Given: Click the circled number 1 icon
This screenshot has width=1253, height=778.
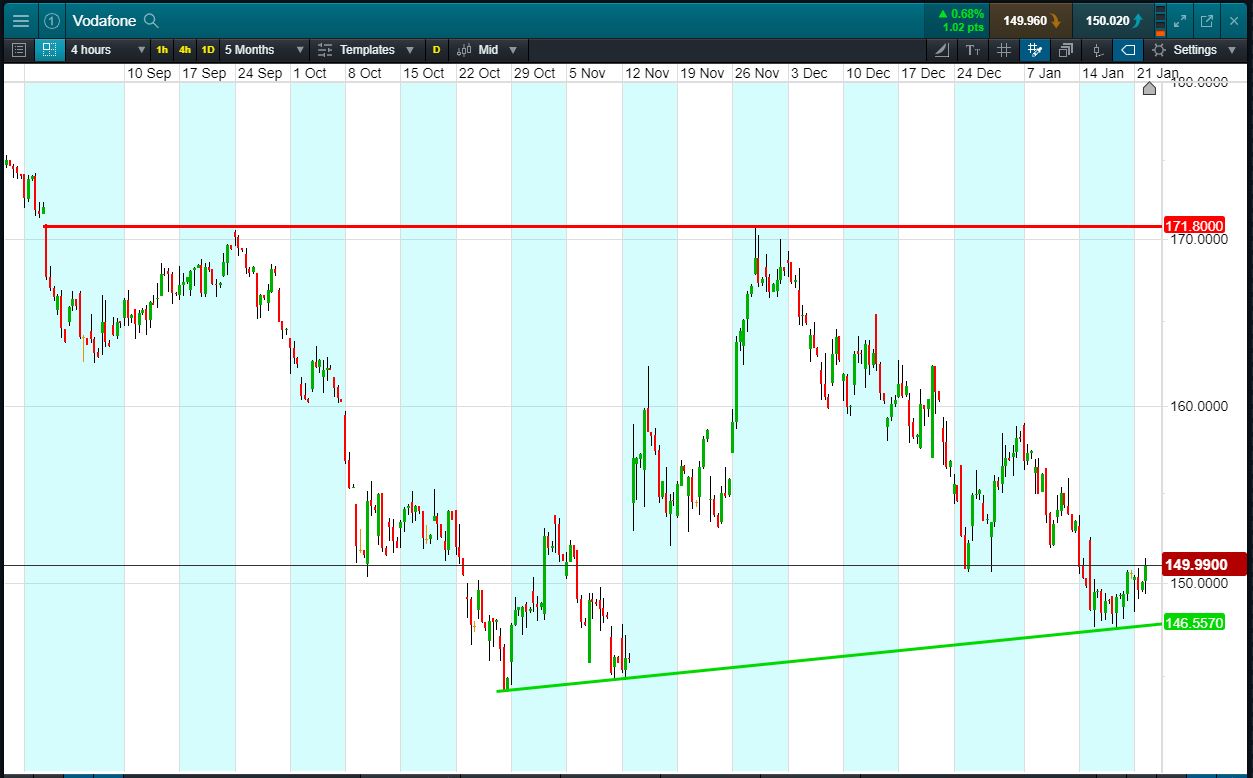Looking at the screenshot, I should pos(52,20).
